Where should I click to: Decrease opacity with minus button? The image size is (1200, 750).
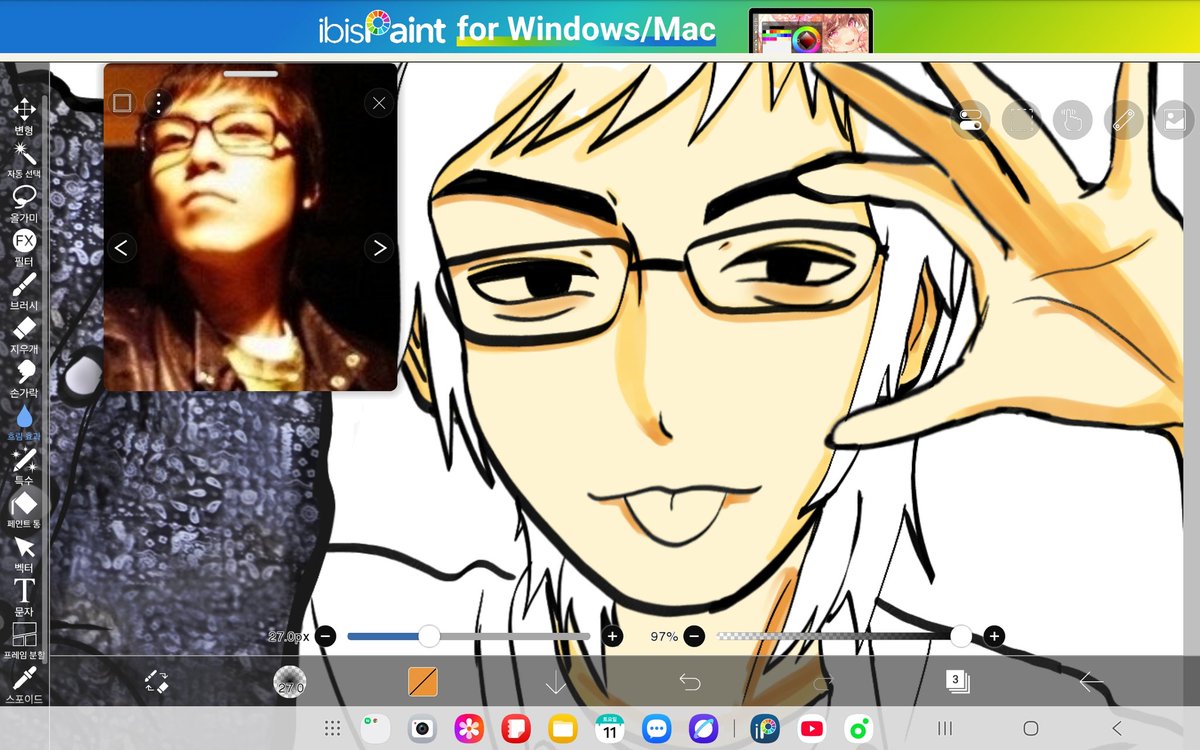click(x=694, y=636)
